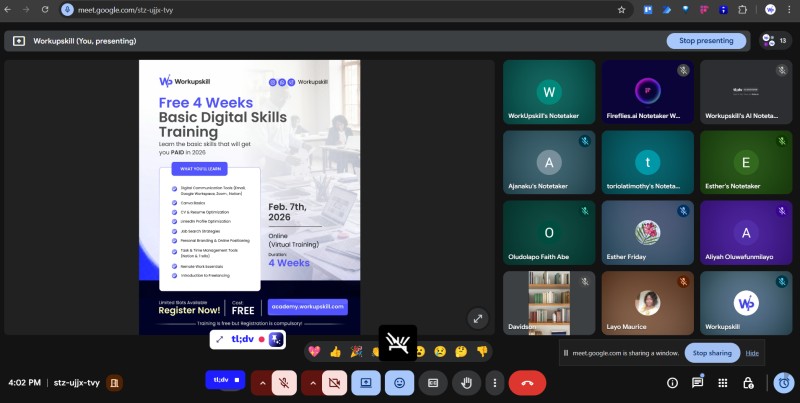Image resolution: width=800 pixels, height=403 pixels.
Task: Bookmark this page with the star
Action: point(621,10)
